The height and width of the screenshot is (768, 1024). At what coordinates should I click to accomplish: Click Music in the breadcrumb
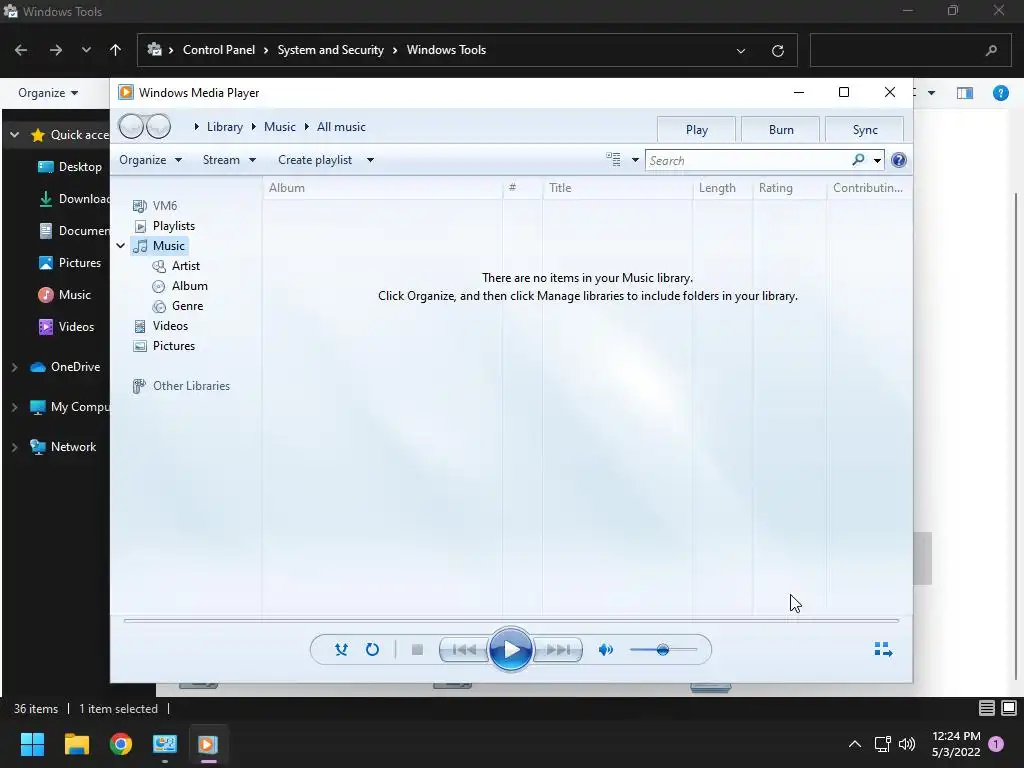click(280, 127)
